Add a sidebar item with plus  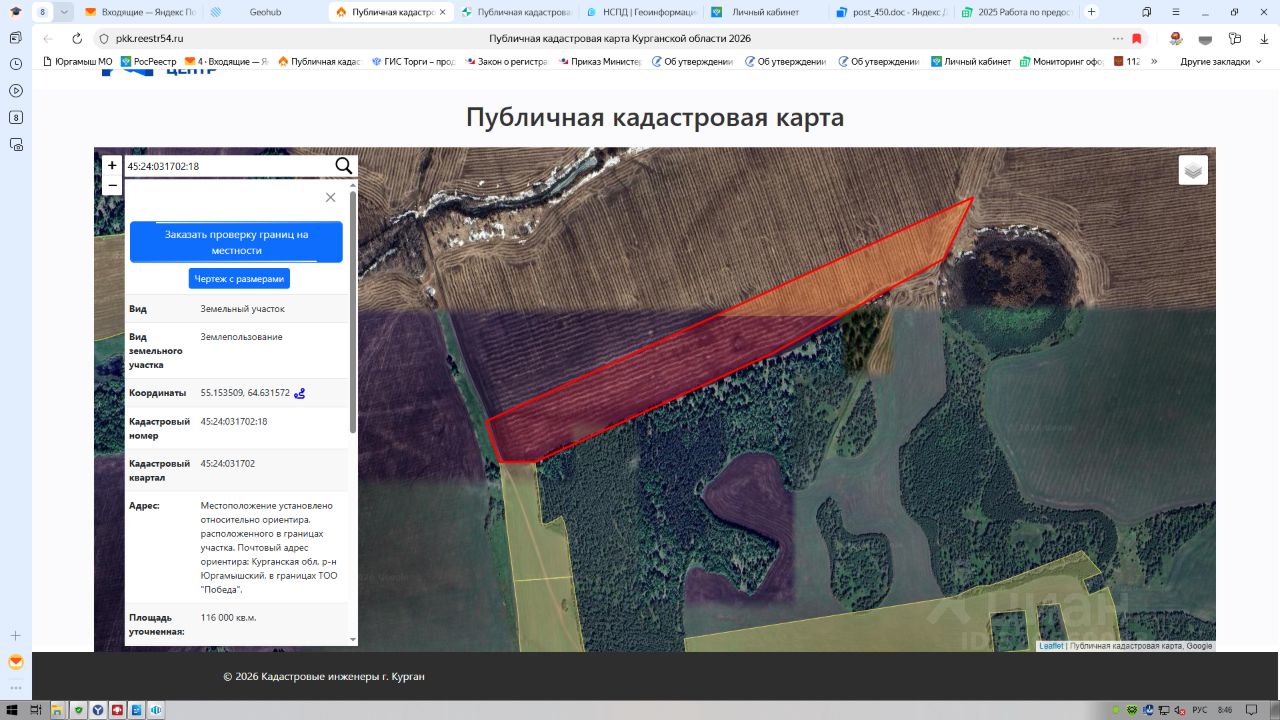click(x=16, y=635)
